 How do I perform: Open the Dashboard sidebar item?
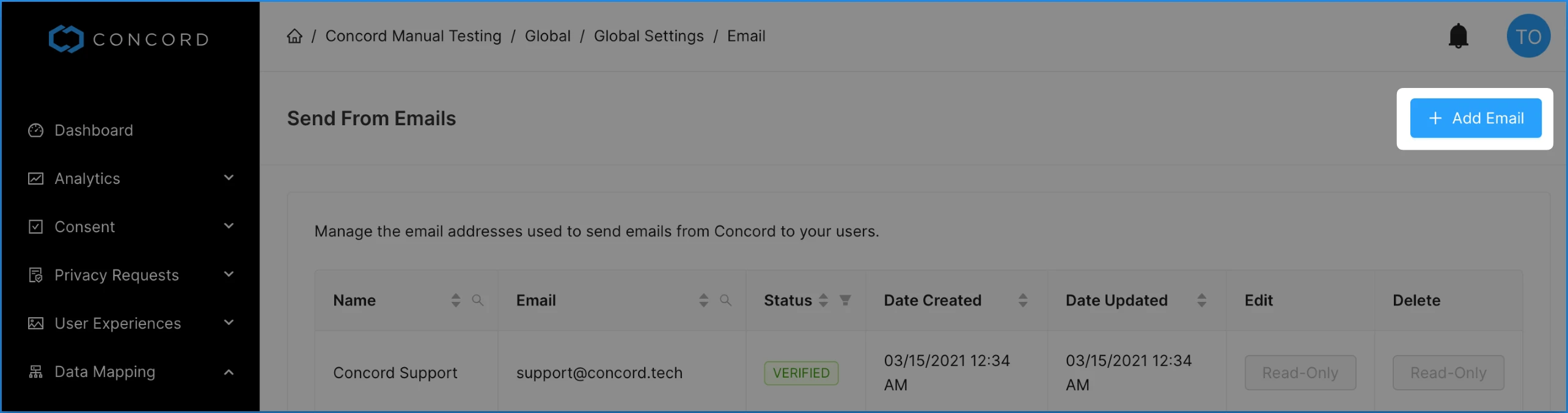coord(131,130)
